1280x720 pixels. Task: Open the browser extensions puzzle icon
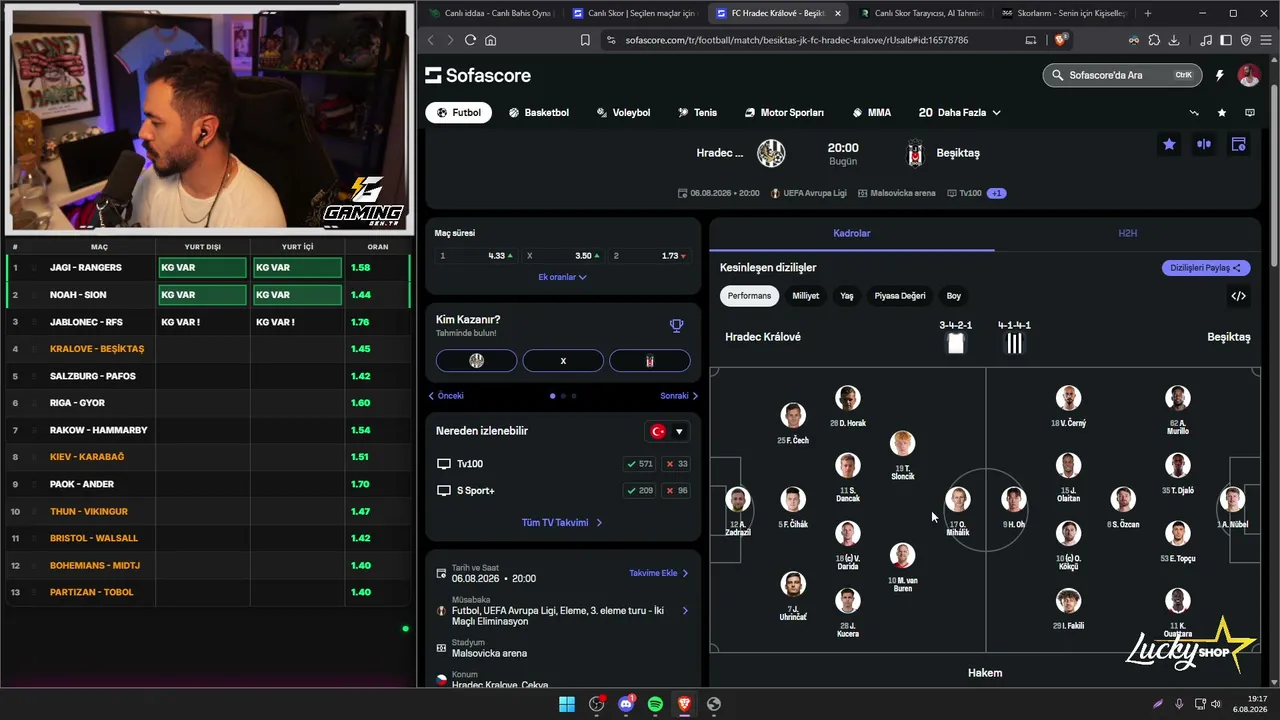pyautogui.click(x=1154, y=40)
